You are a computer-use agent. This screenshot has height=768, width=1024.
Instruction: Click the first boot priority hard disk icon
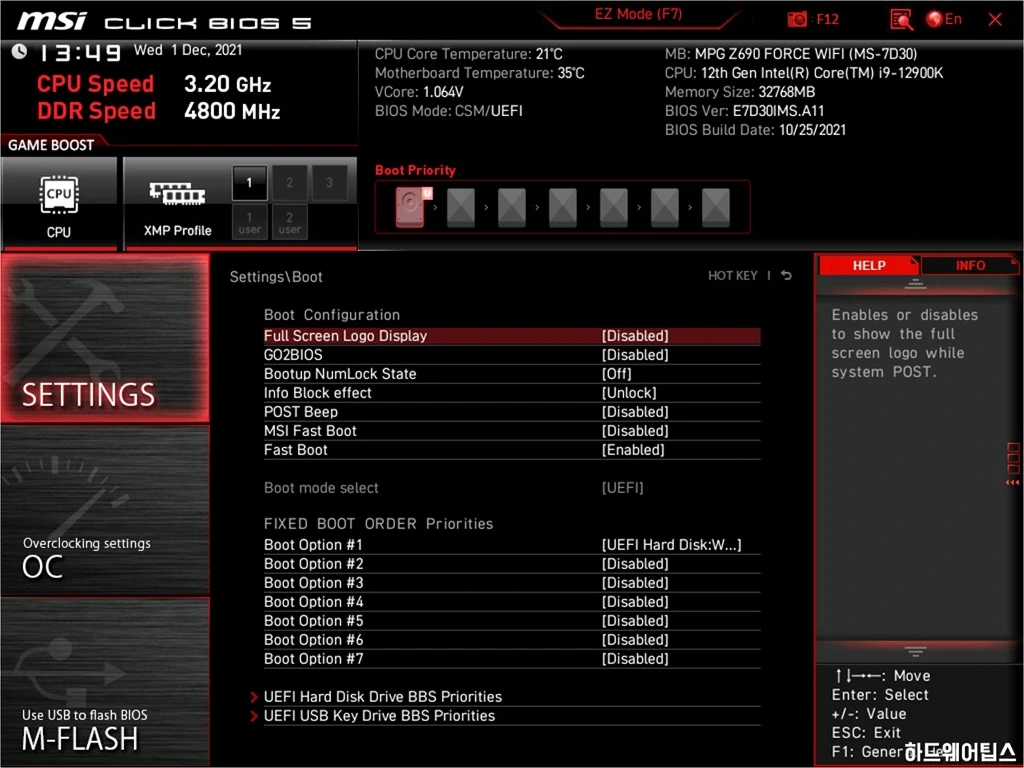coord(410,207)
